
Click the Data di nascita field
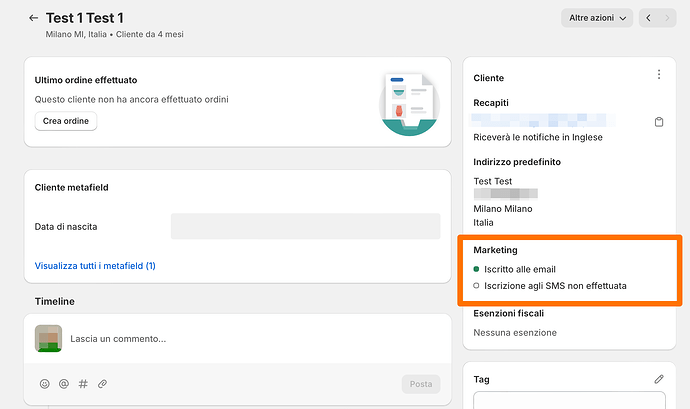pos(305,226)
